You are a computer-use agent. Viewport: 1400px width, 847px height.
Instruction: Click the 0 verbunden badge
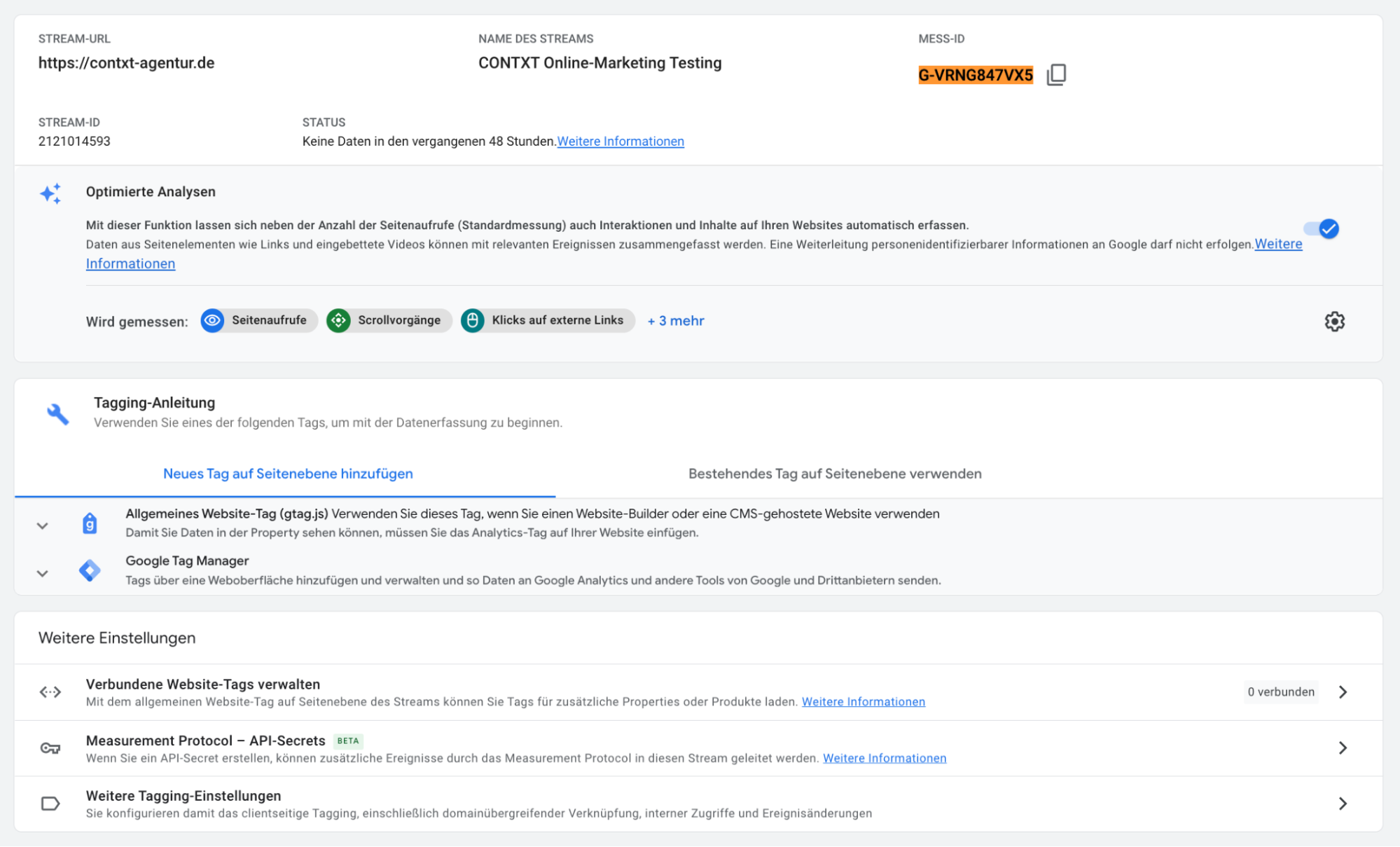[1281, 692]
